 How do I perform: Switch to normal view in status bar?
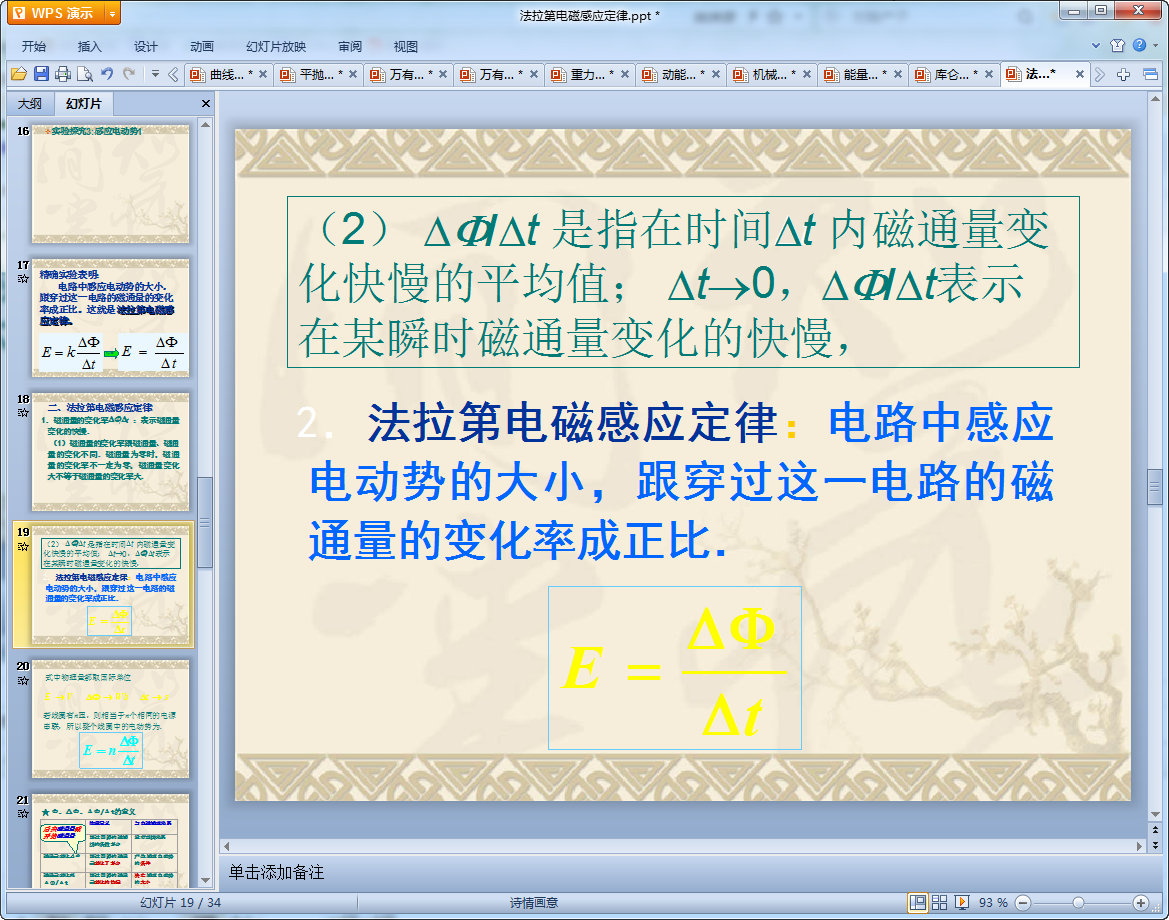(917, 902)
